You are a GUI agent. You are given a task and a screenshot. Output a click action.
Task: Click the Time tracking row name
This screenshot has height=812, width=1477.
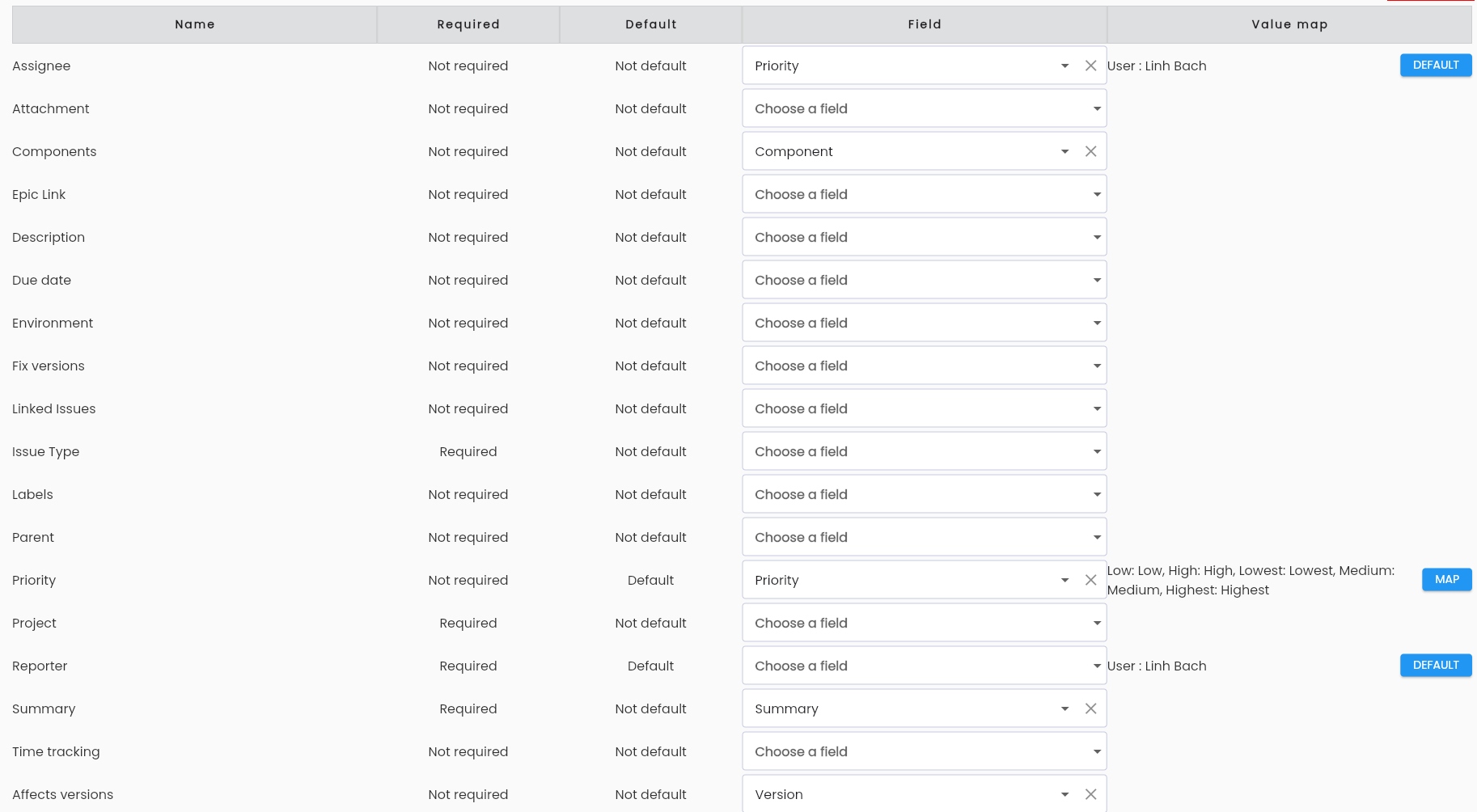(56, 751)
